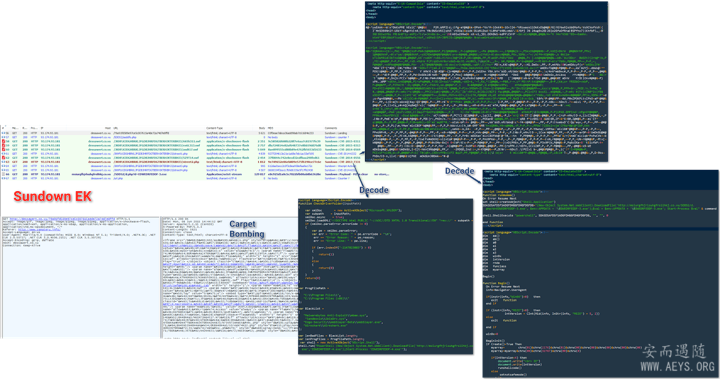
Task: Click the Decode label near lower-right code panel
Action: (459, 171)
